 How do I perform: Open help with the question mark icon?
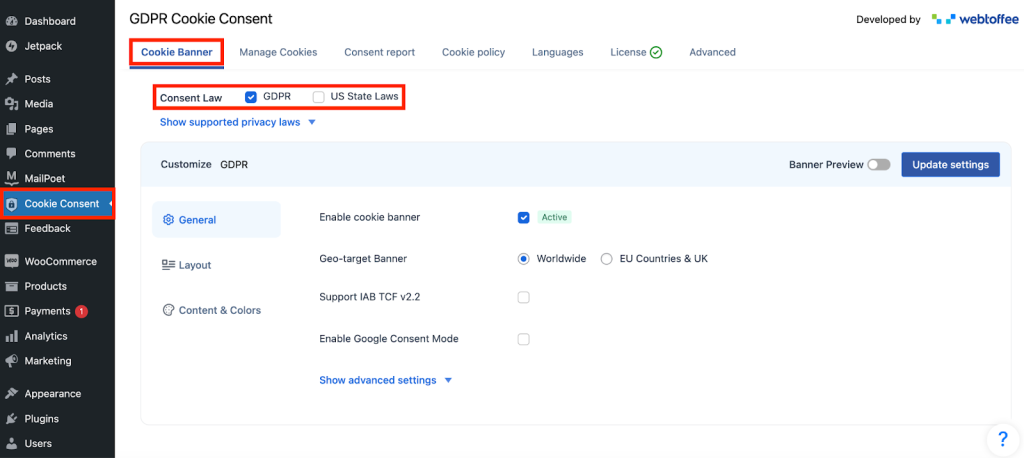coord(1002,439)
